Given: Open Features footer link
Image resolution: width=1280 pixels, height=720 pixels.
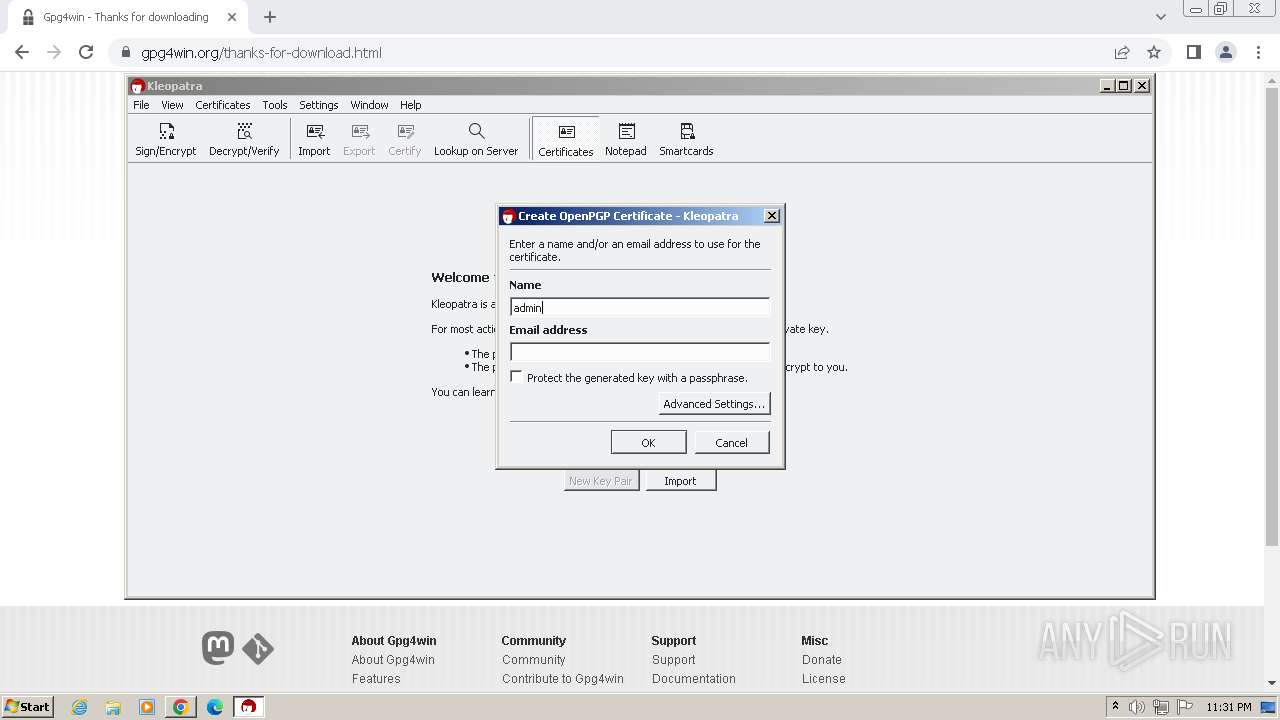Looking at the screenshot, I should coord(376,679).
